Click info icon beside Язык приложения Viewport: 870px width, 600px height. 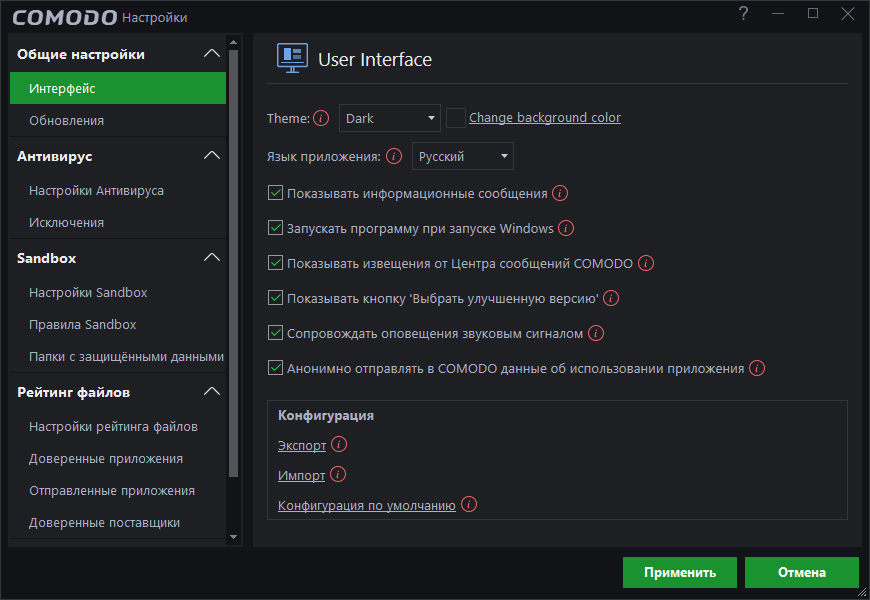coord(394,156)
